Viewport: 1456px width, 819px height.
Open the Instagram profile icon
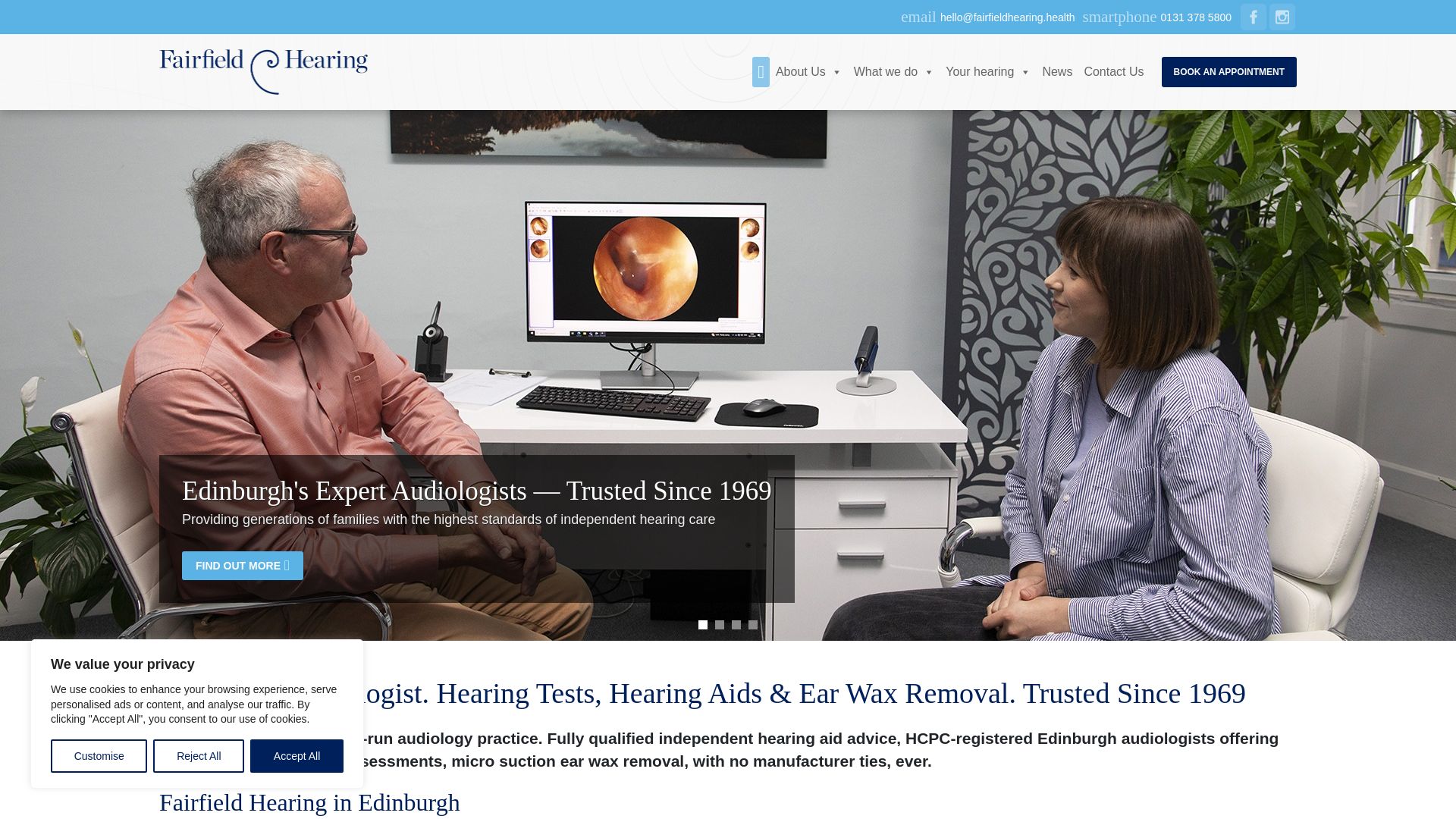click(x=1282, y=17)
